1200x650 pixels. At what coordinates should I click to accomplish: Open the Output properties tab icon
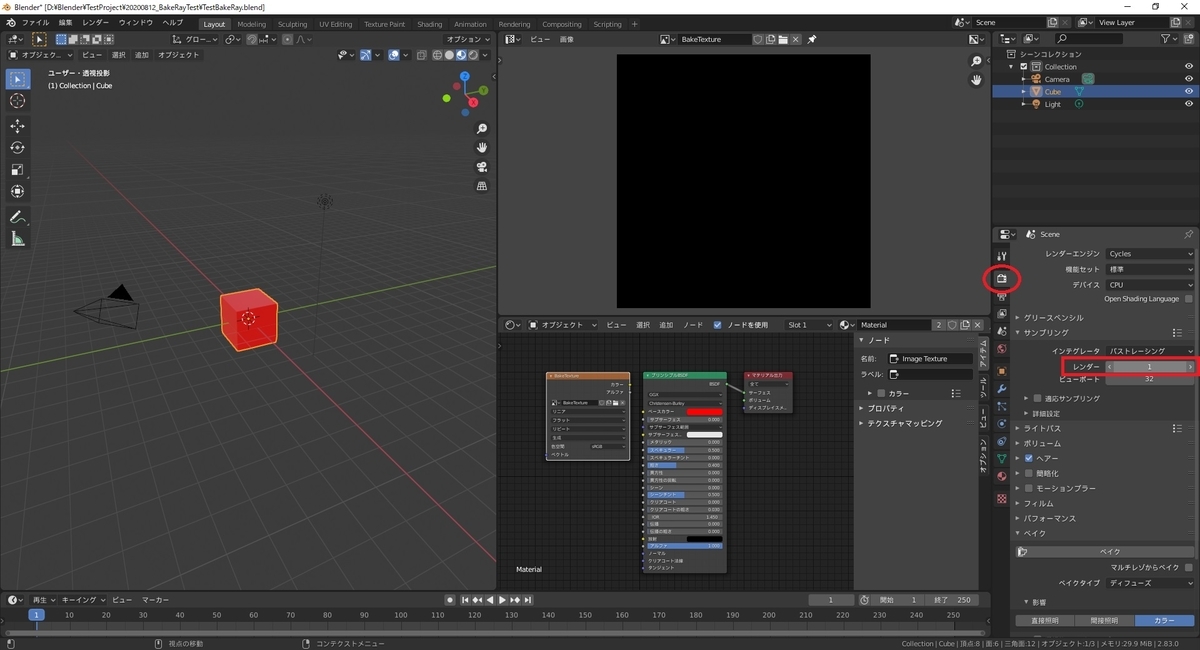1001,297
